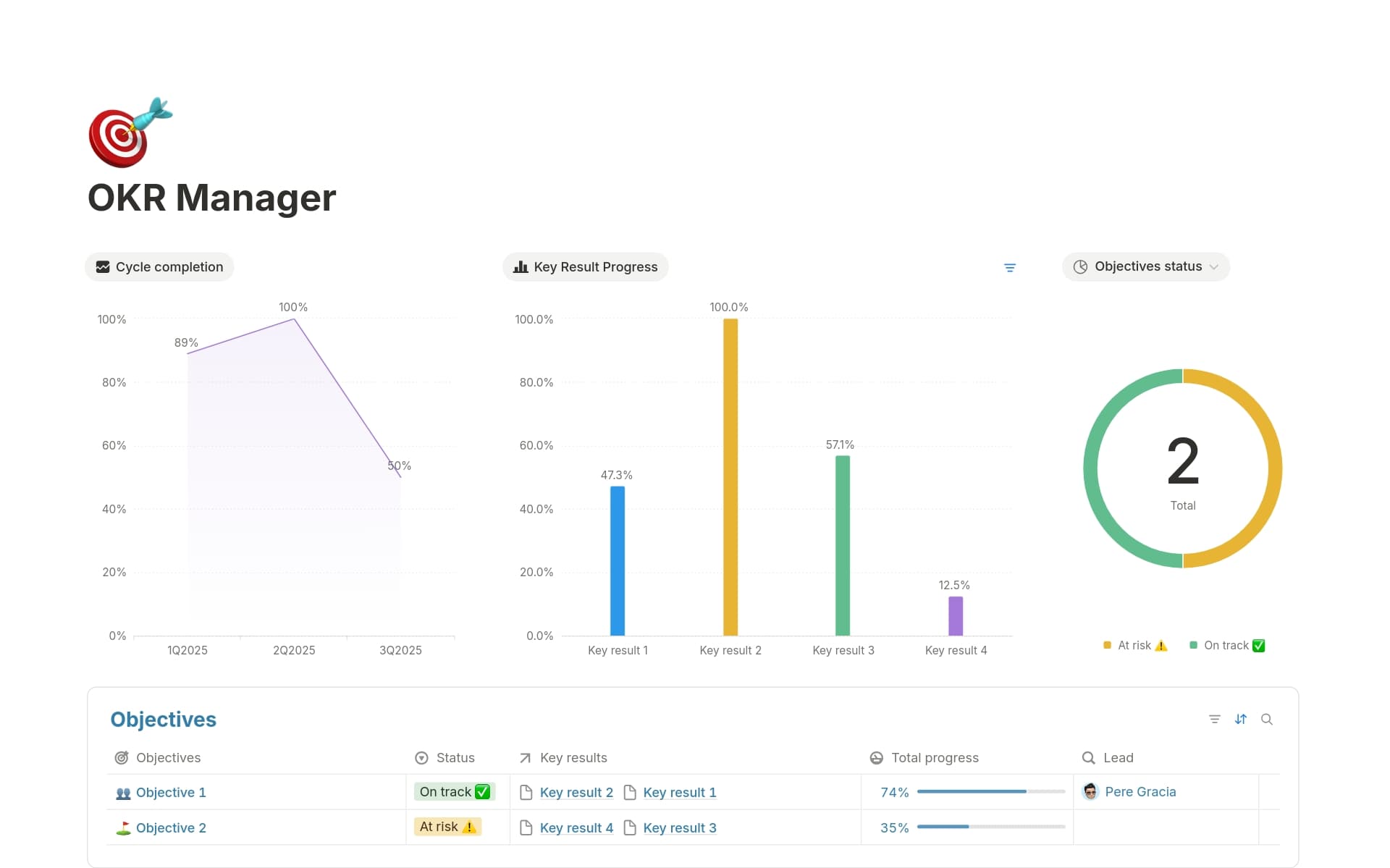Viewport: 1390px width, 868px height.
Task: Click the On track legend entry
Action: [1227, 645]
